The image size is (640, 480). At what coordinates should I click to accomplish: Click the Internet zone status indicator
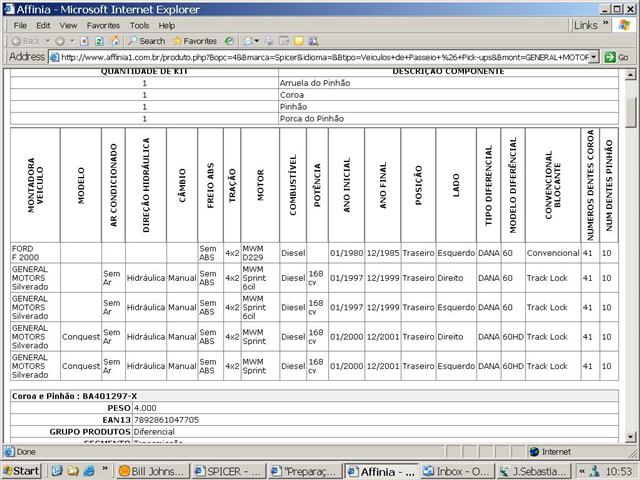550,452
